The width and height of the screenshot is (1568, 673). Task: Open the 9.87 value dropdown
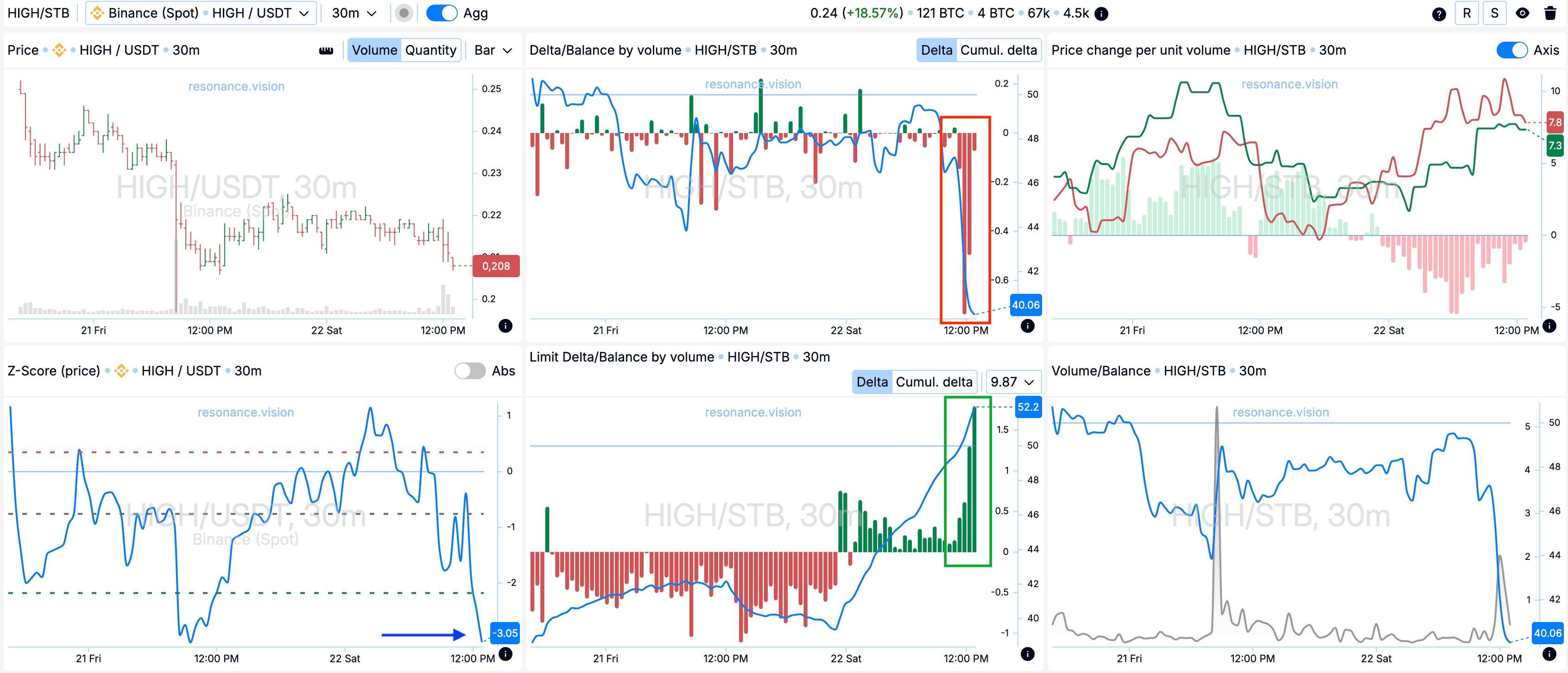point(1012,382)
